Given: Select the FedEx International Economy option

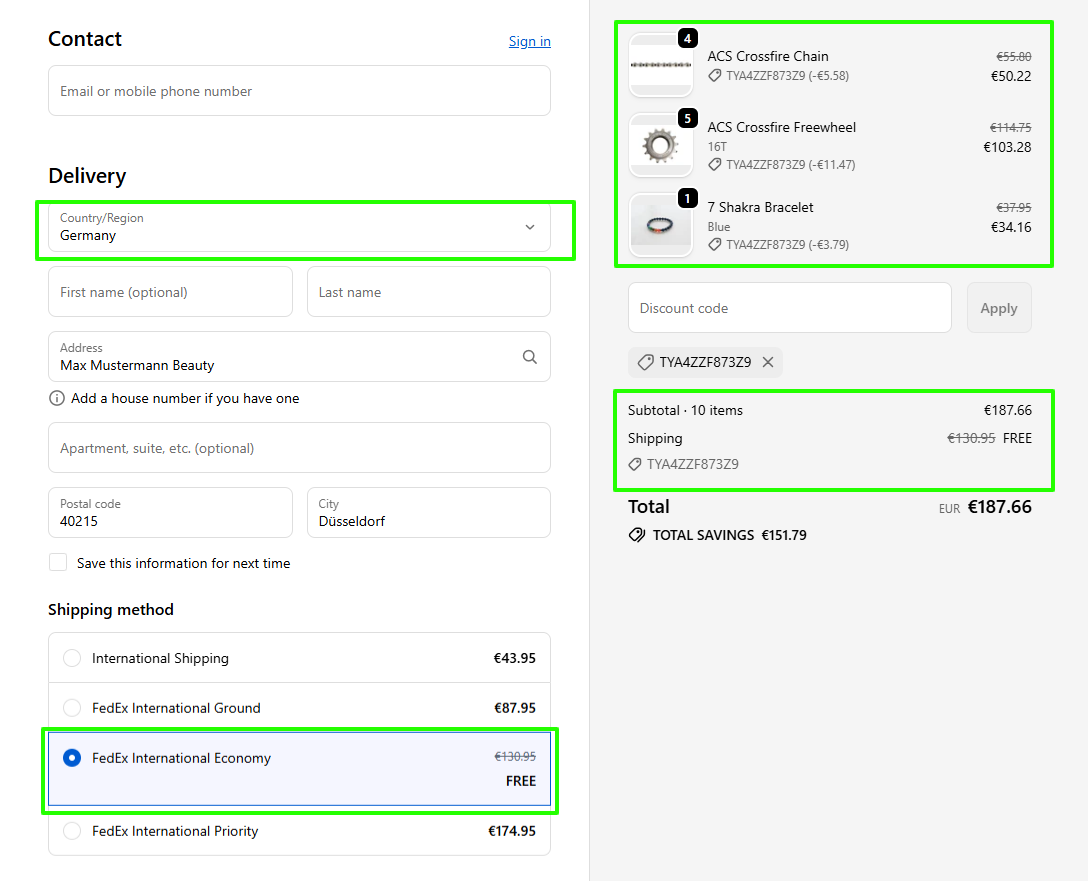Looking at the screenshot, I should 72,758.
